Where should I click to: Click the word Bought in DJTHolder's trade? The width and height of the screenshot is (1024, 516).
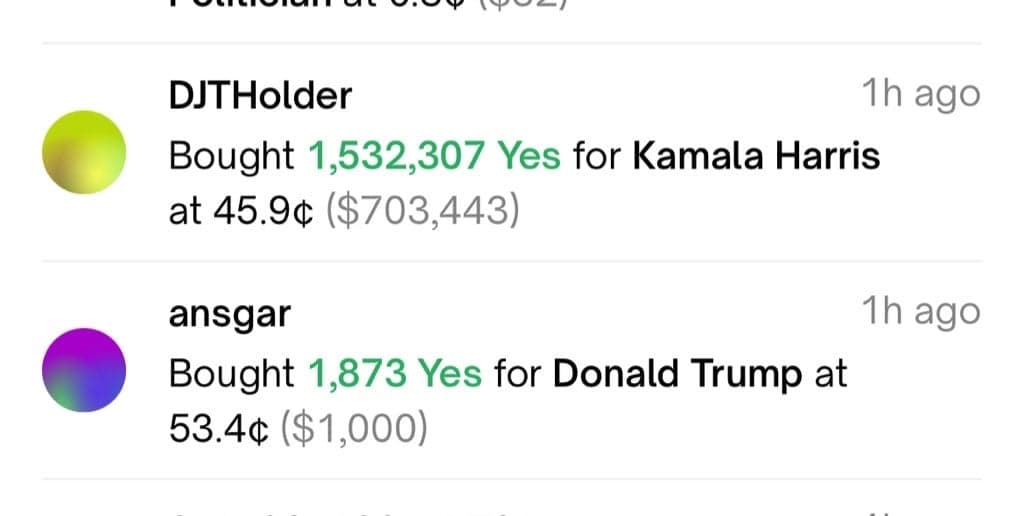232,156
